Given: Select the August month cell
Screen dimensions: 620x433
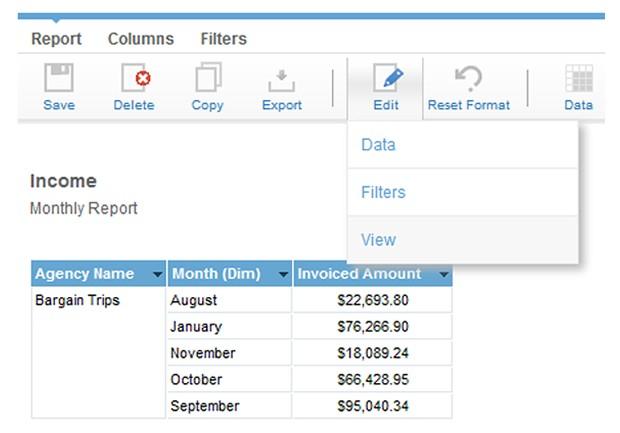Looking at the screenshot, I should pyautogui.click(x=230, y=300).
